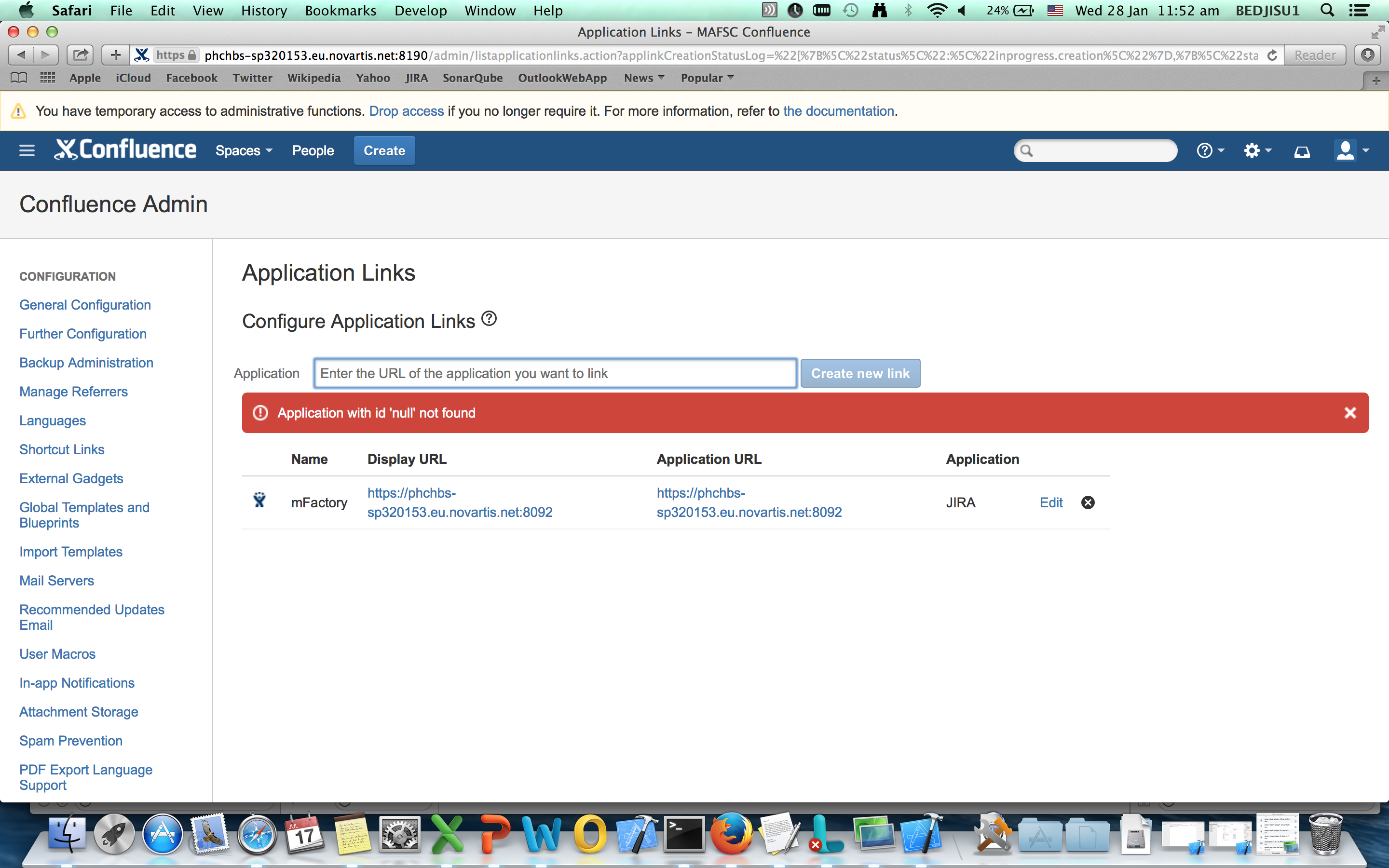
Task: Edit the mFactory application link
Action: [1050, 502]
